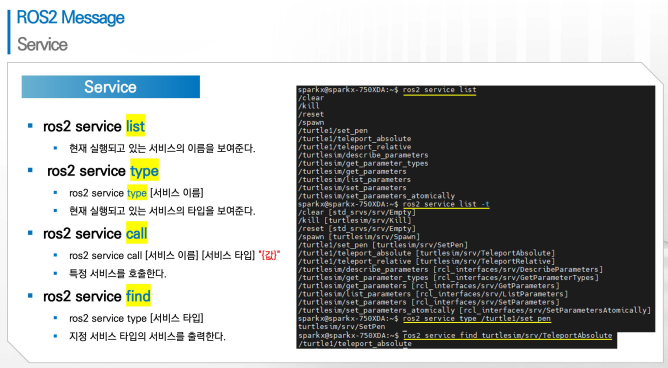The height and width of the screenshot is (368, 668).
Task: Click terminal line '/clear [std_srvs/srv/Empty]'
Action: click(x=357, y=212)
